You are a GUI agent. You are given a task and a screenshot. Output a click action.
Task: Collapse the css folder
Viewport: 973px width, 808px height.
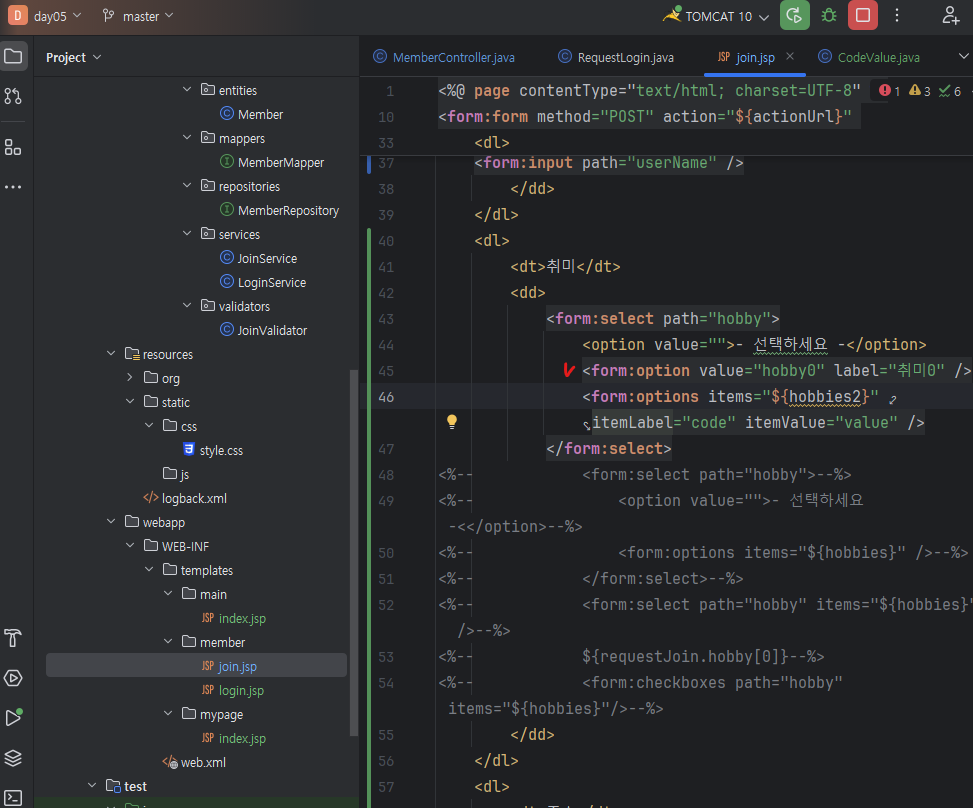(x=149, y=425)
